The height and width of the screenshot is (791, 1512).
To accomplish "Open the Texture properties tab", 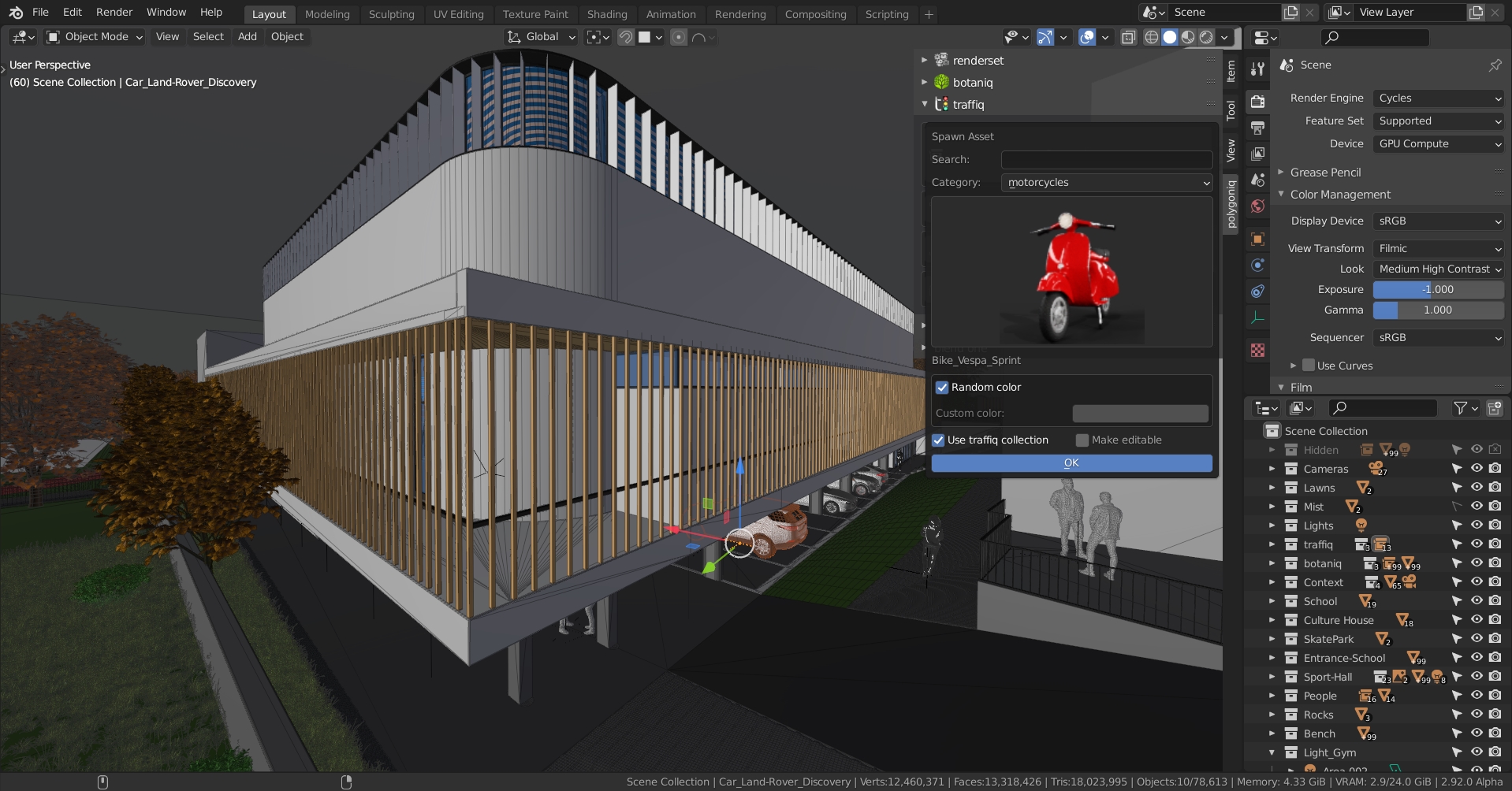I will tap(1257, 351).
